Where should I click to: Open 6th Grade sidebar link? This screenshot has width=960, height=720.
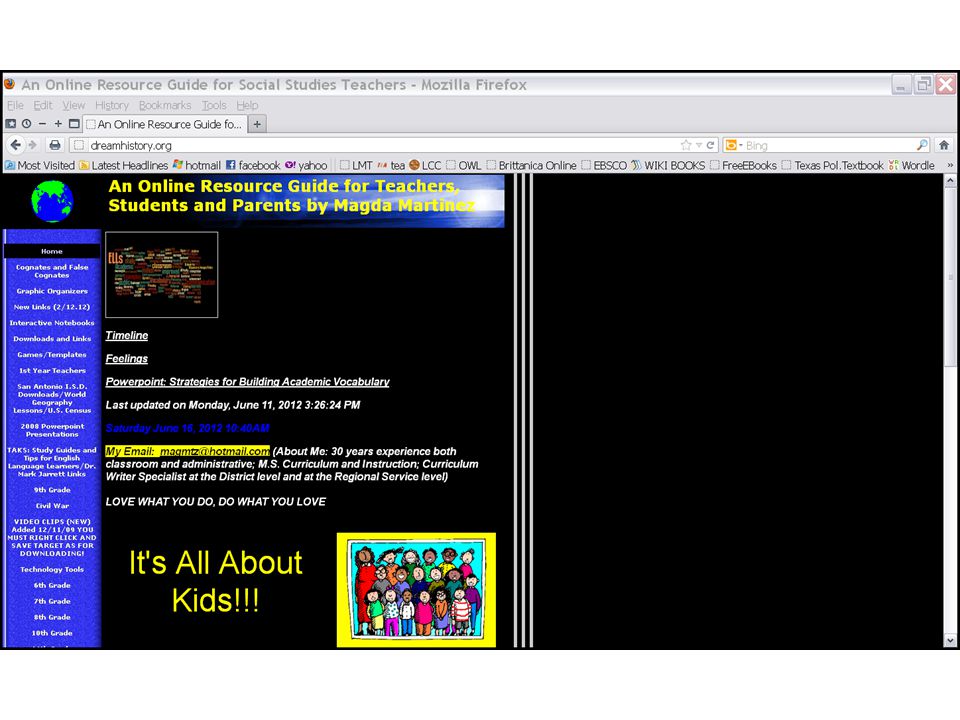point(52,585)
